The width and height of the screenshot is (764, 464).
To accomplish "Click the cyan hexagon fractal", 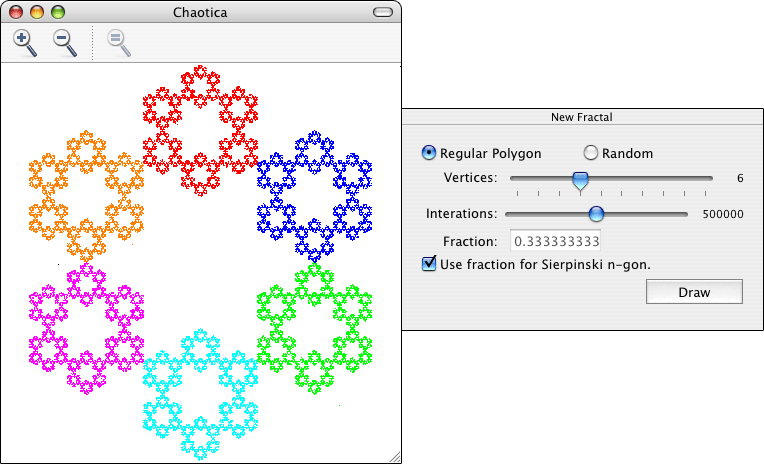I will (x=200, y=394).
